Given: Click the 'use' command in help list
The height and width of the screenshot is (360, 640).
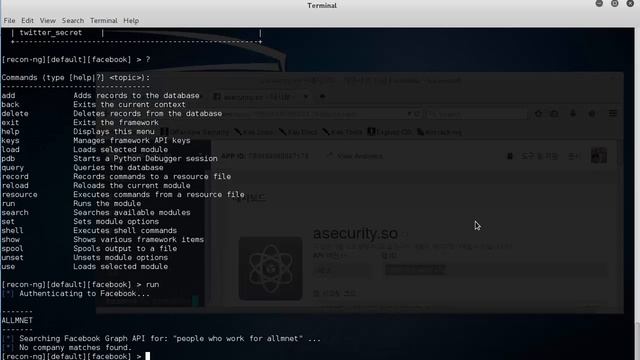Looking at the screenshot, I should pos(8,266).
